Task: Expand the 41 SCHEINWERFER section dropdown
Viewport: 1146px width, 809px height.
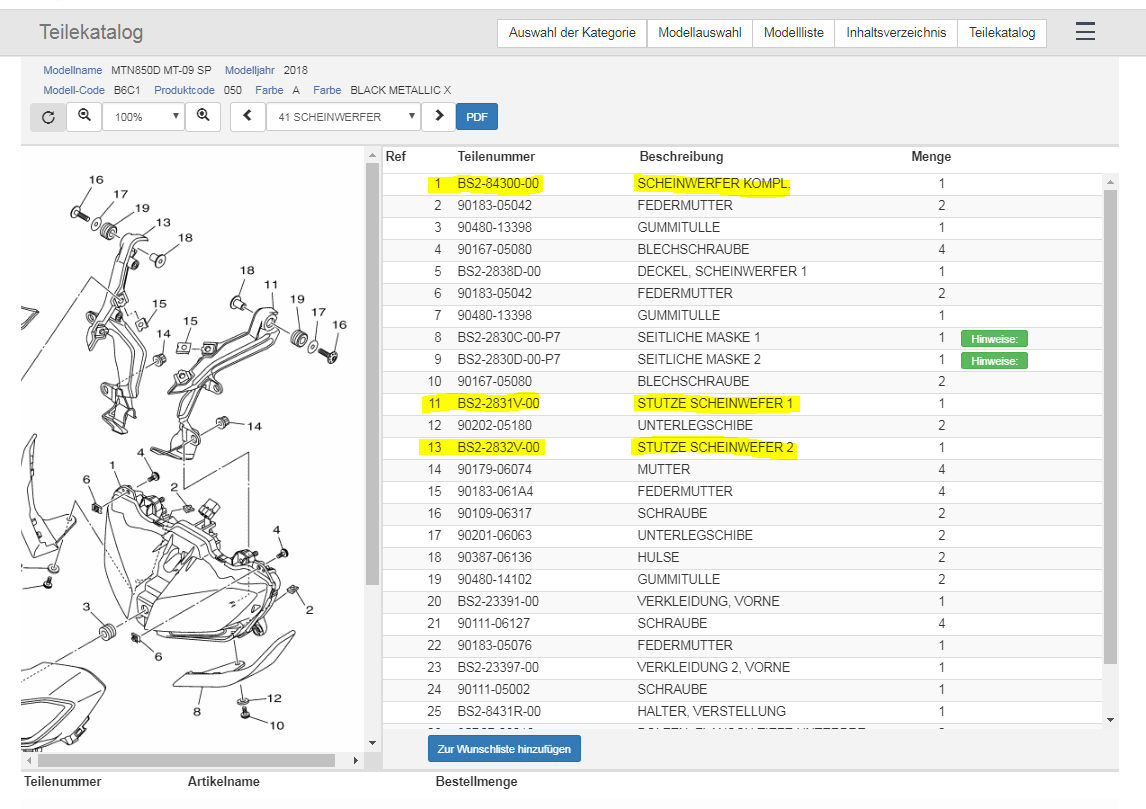Action: (343, 117)
